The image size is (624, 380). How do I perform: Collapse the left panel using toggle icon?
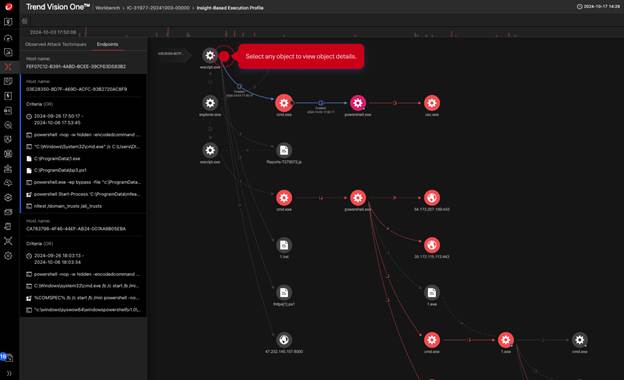pos(25,21)
